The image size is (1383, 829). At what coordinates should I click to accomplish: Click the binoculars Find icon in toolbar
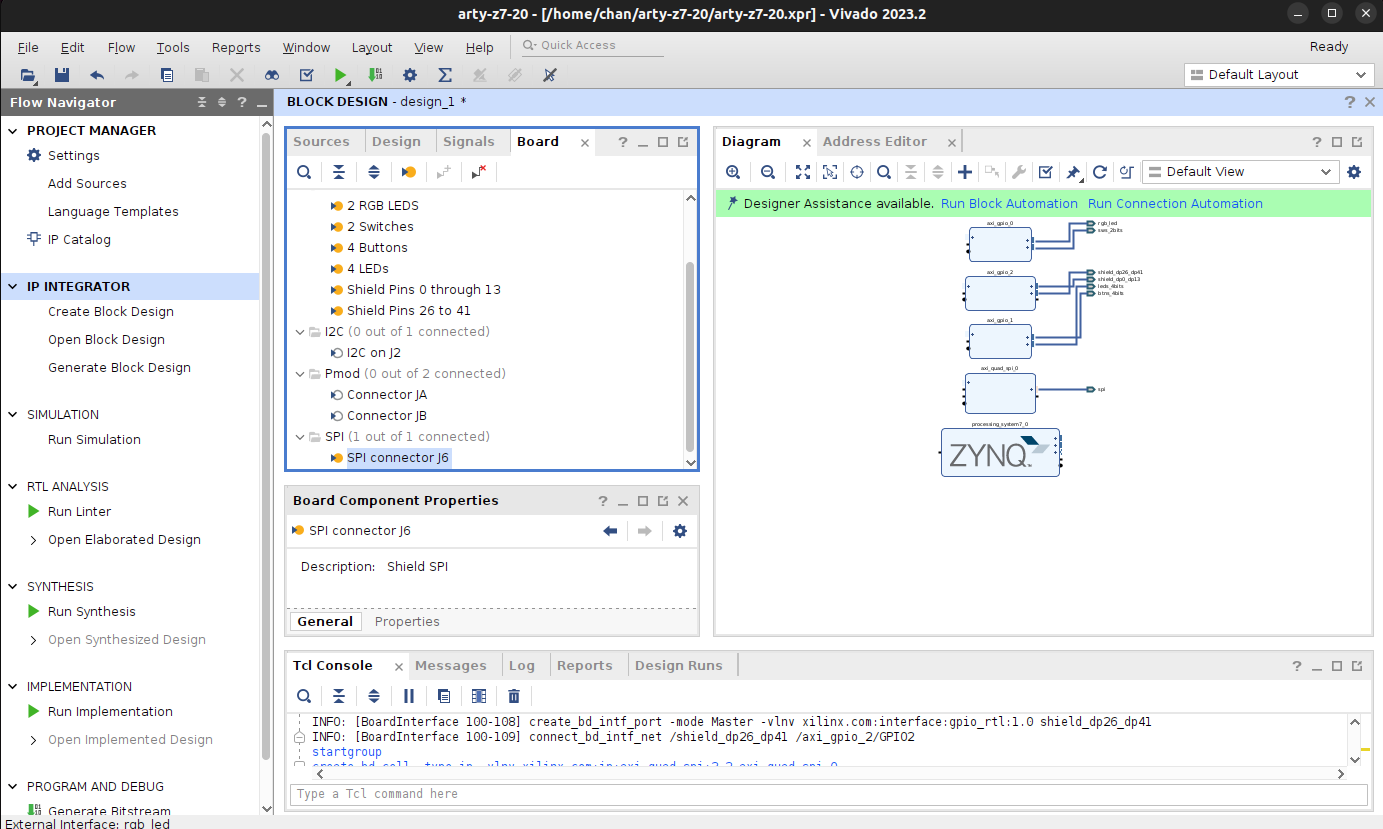(272, 75)
